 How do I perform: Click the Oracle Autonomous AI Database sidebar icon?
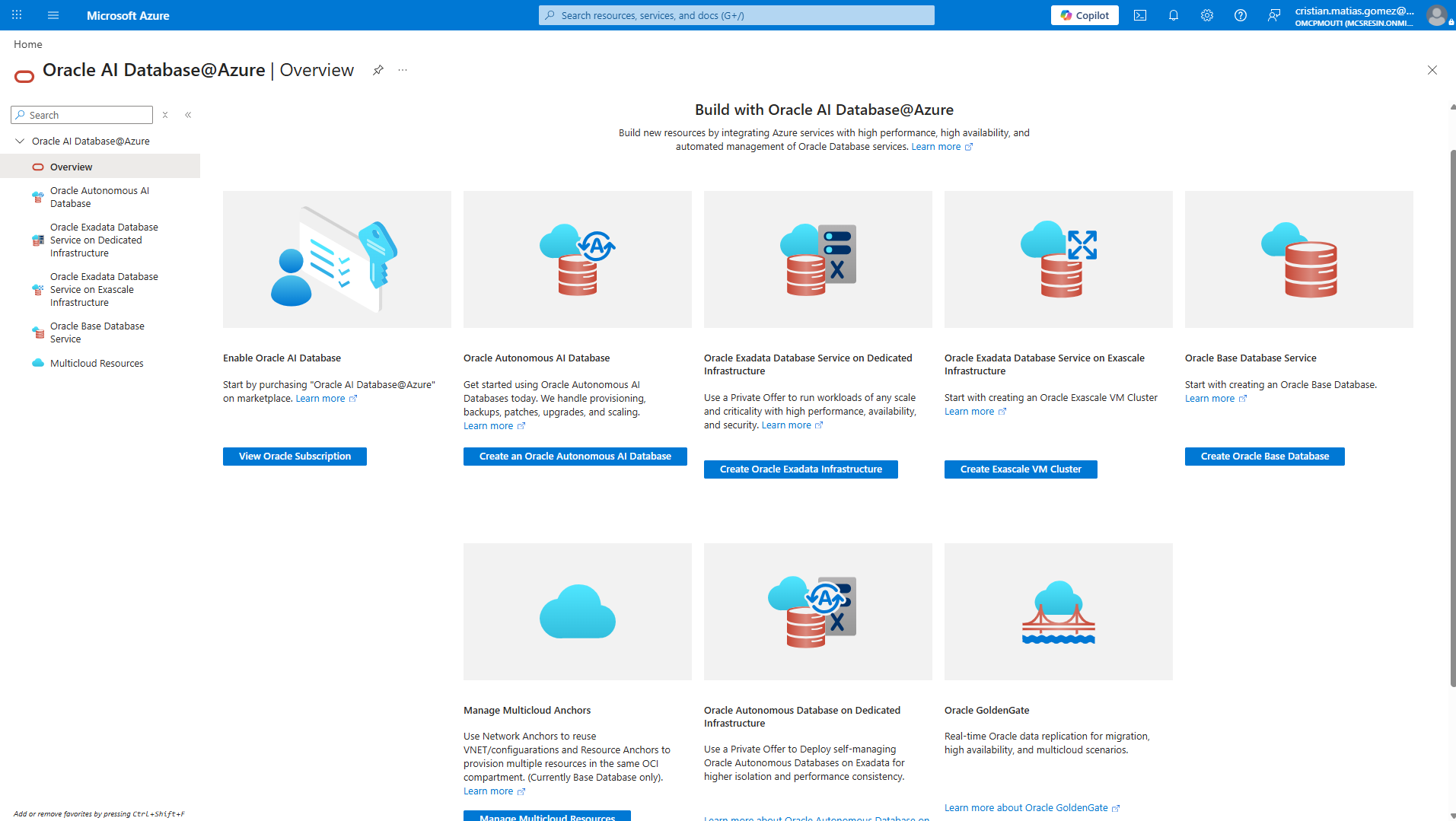pos(38,197)
